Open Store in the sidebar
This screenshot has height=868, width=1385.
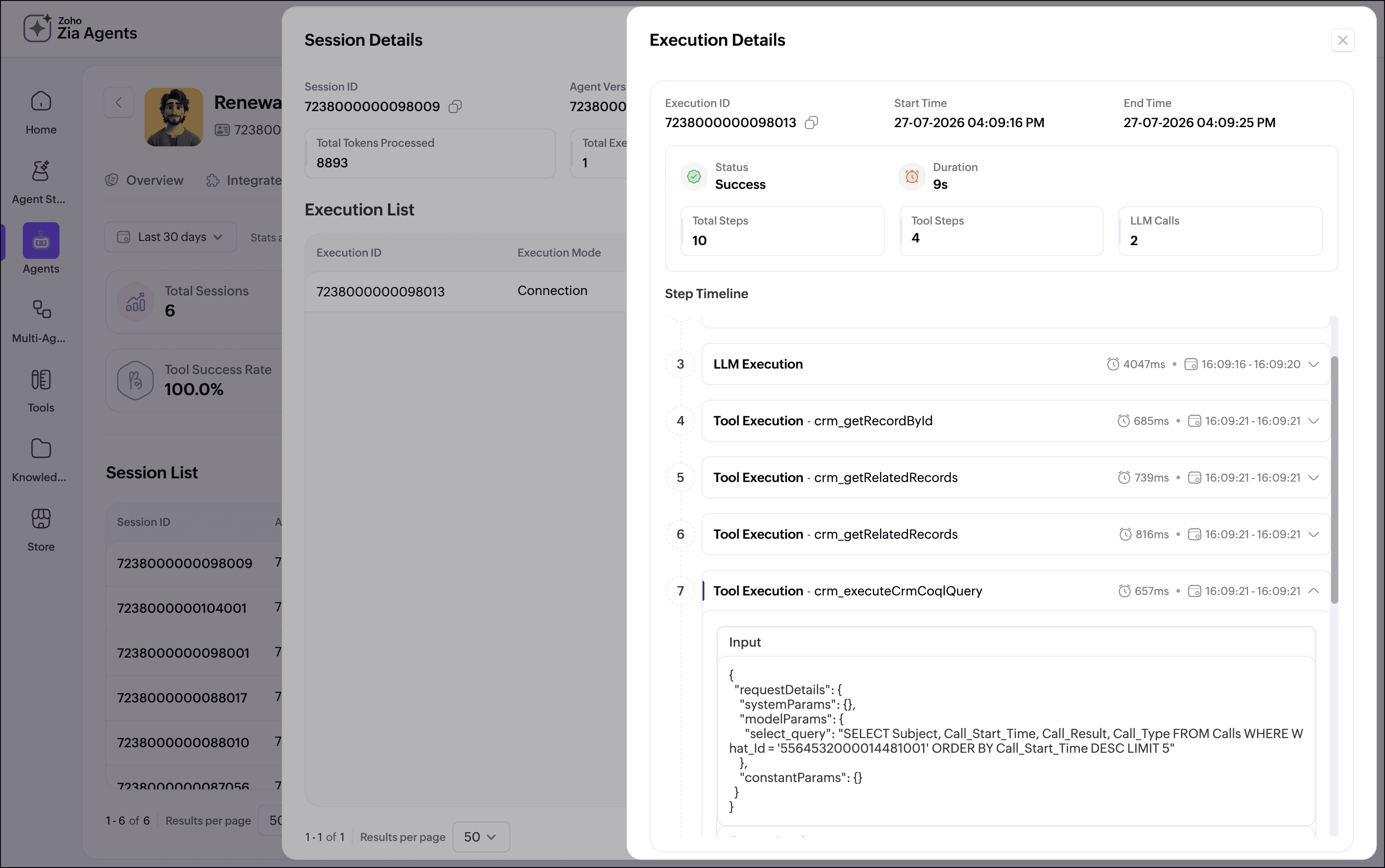point(41,530)
